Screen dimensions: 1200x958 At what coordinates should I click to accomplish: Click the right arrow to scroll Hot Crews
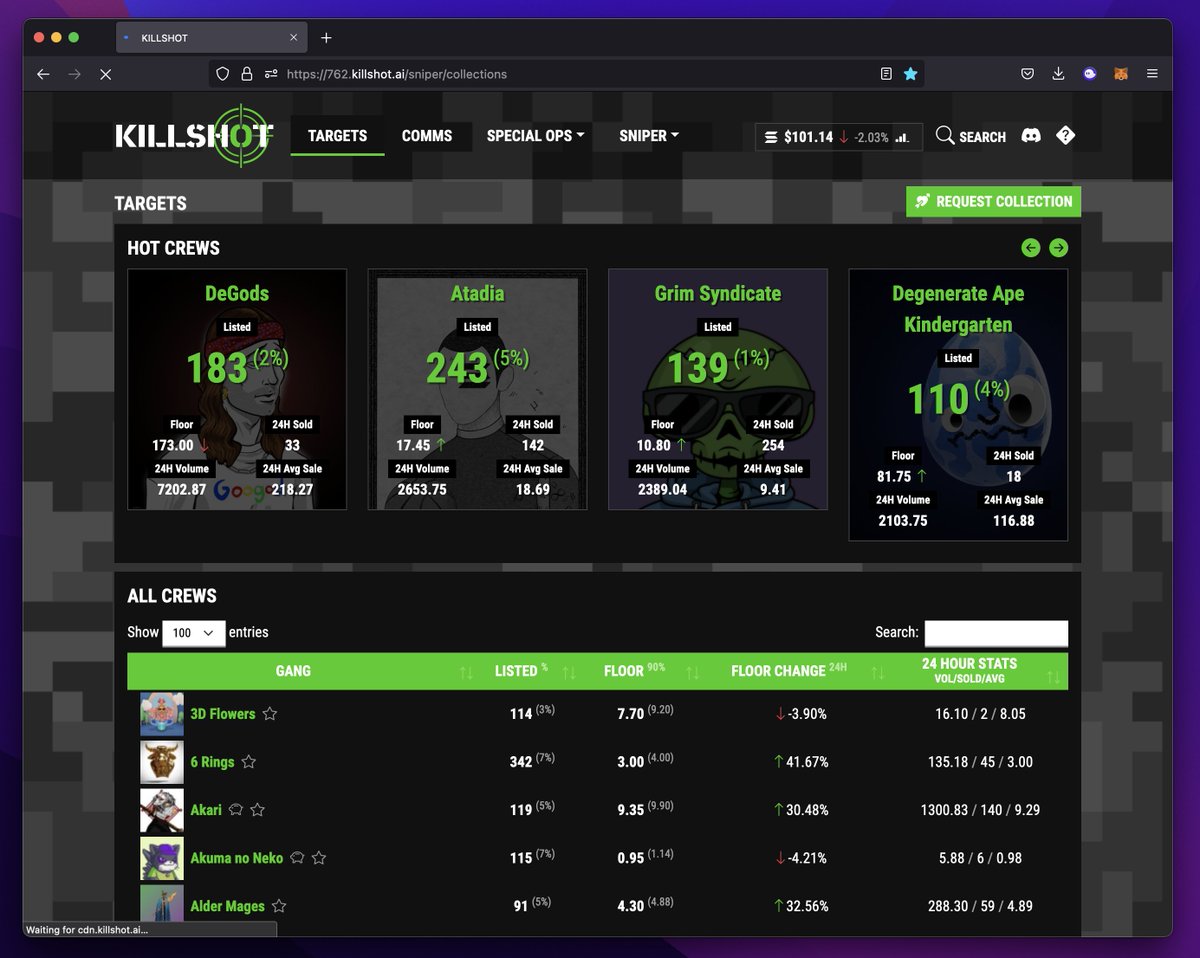point(1059,248)
